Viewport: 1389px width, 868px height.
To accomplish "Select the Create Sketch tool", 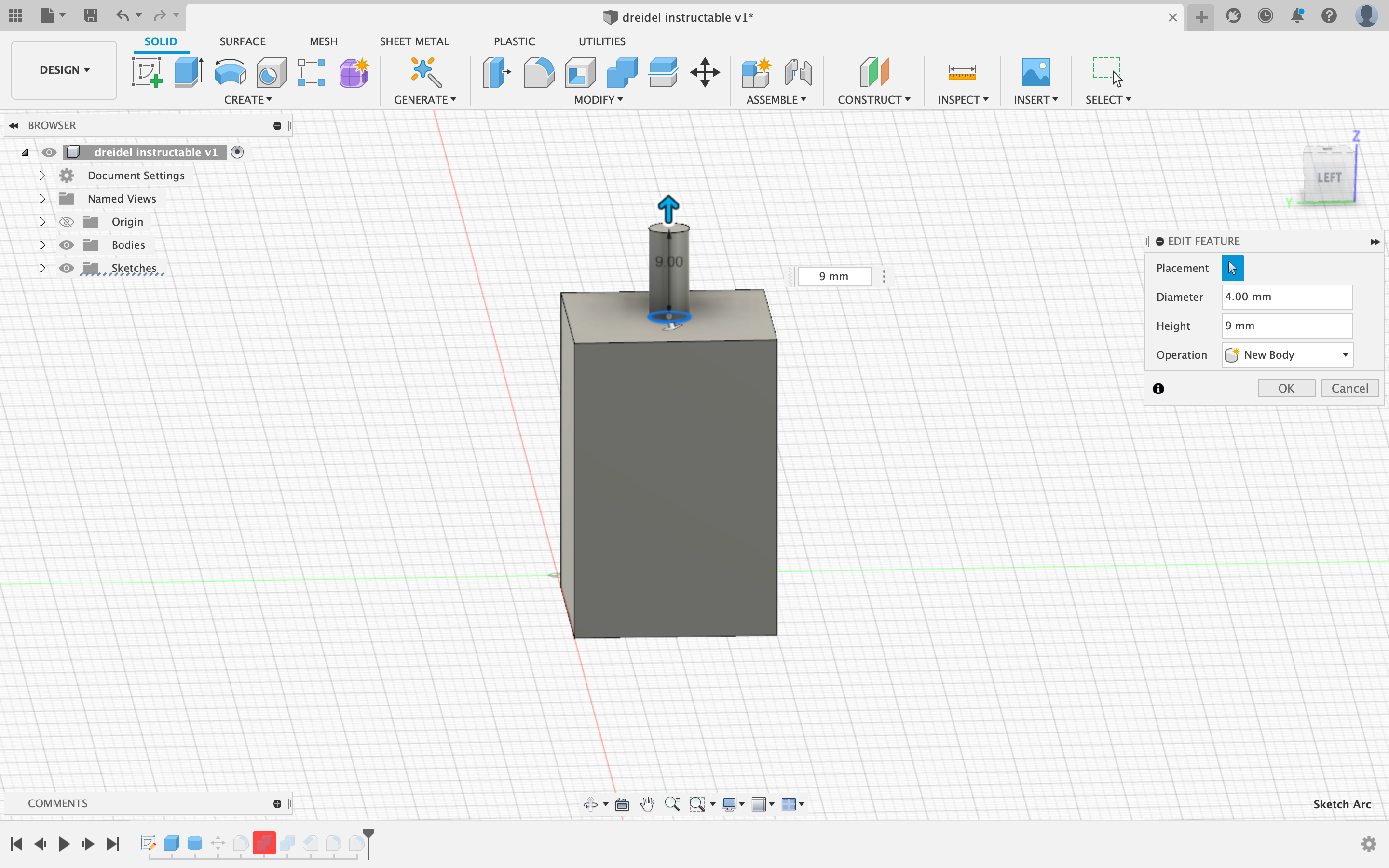I will click(x=147, y=72).
